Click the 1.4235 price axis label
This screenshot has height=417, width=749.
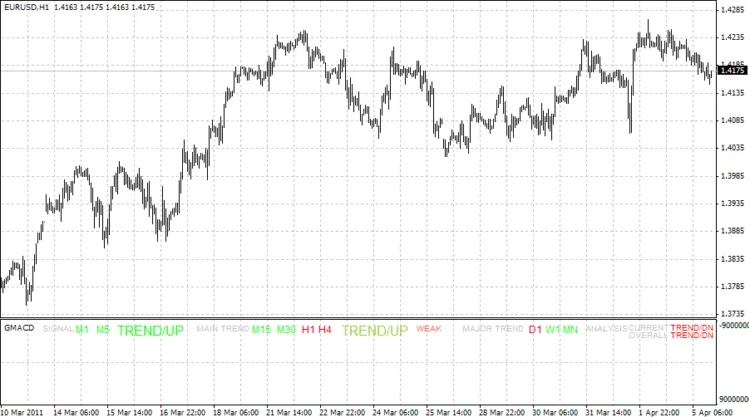point(732,37)
